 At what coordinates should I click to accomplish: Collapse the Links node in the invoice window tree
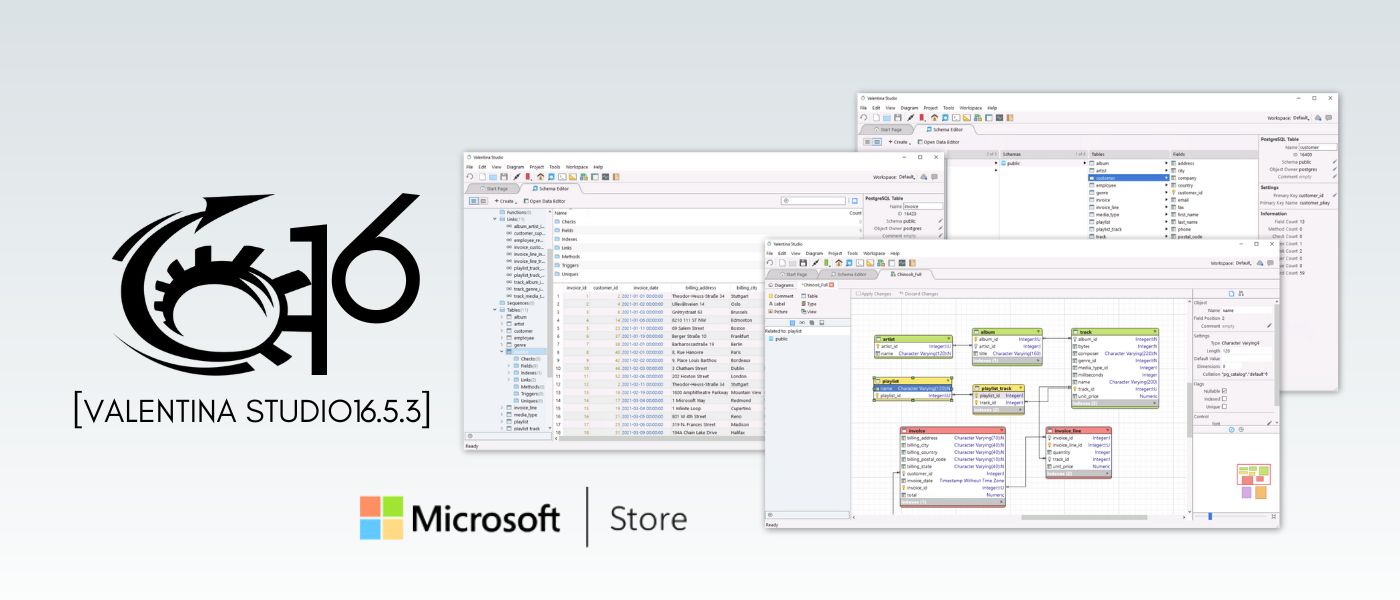click(x=495, y=219)
